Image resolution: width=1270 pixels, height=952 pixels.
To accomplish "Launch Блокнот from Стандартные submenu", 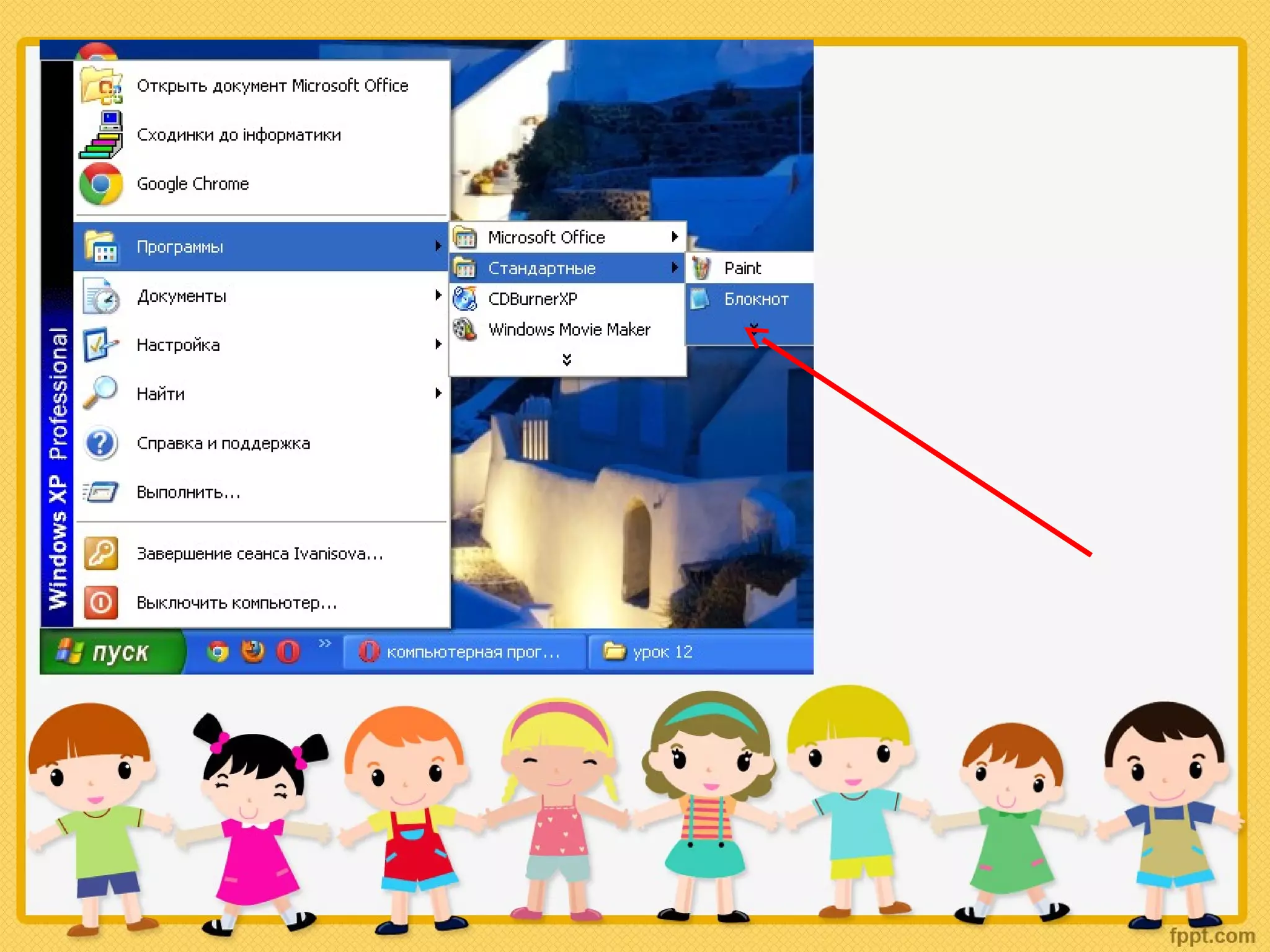I will click(x=755, y=299).
